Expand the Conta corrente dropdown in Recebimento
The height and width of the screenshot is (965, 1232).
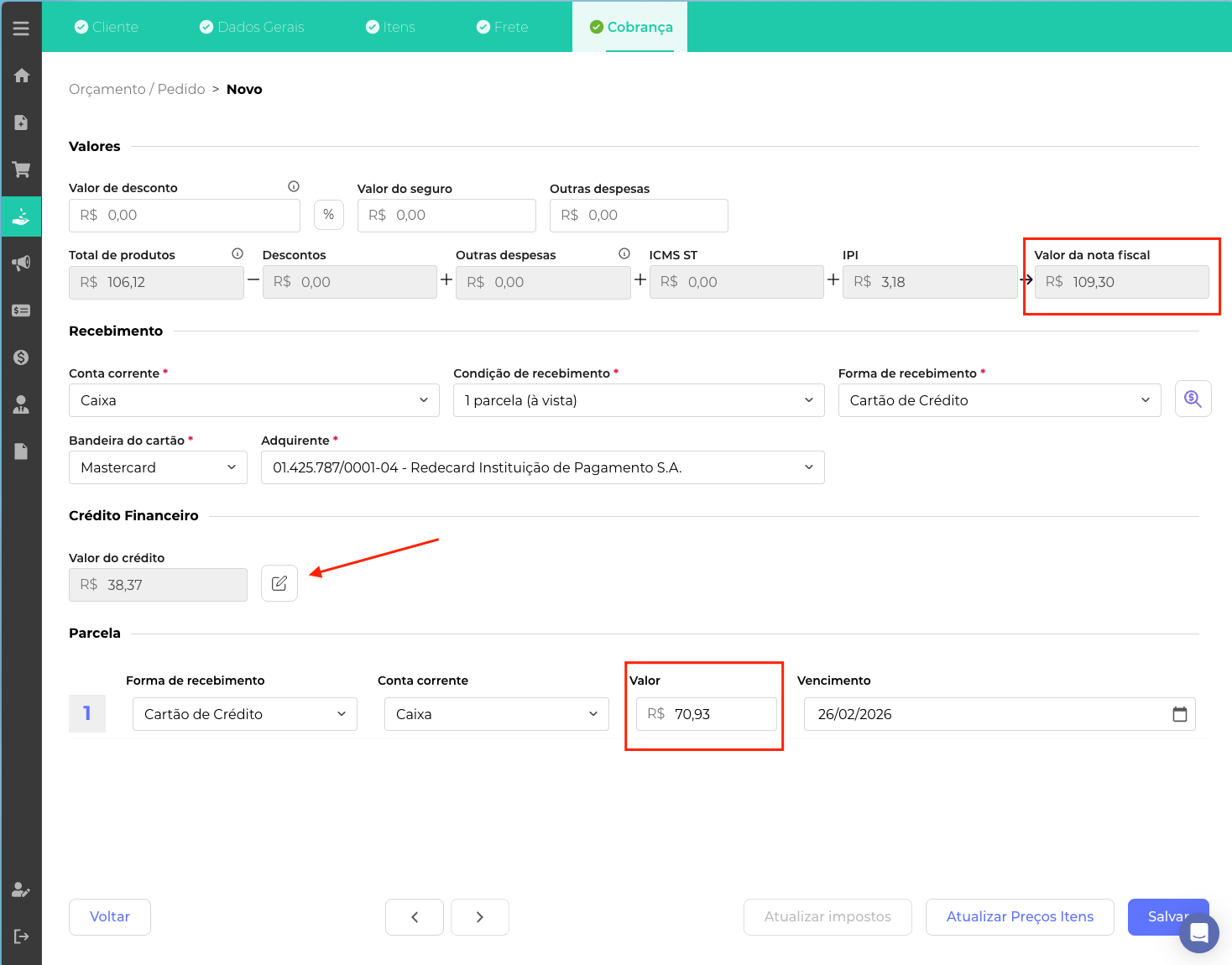click(253, 400)
